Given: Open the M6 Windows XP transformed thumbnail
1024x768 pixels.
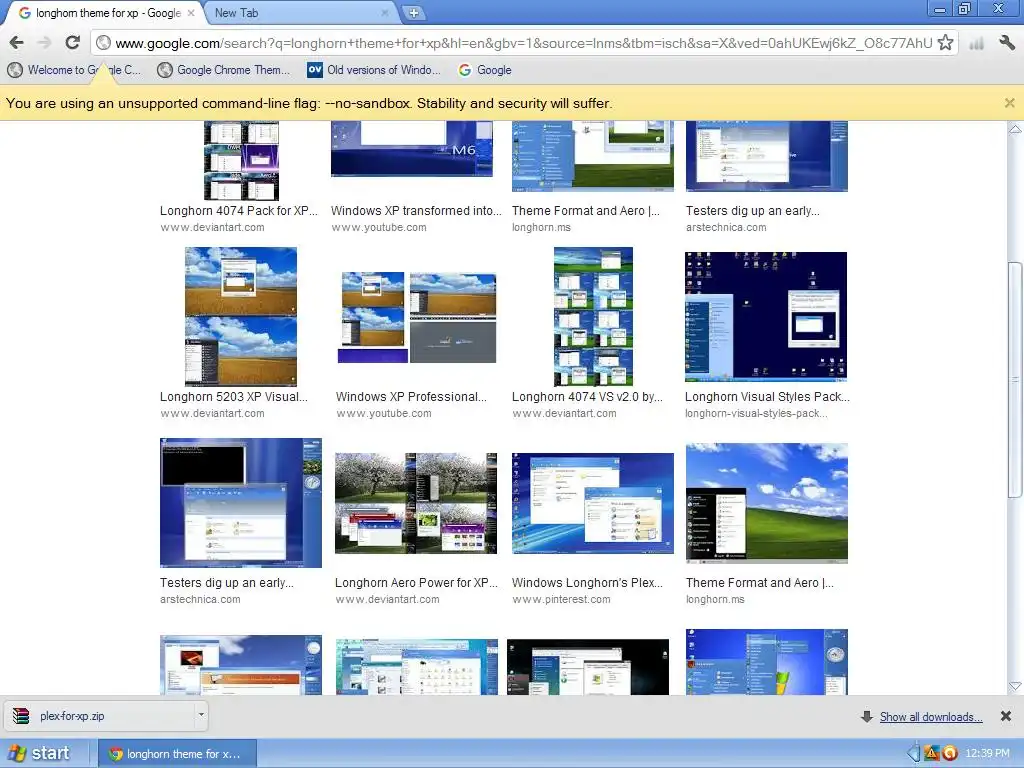Looking at the screenshot, I should pyautogui.click(x=412, y=149).
